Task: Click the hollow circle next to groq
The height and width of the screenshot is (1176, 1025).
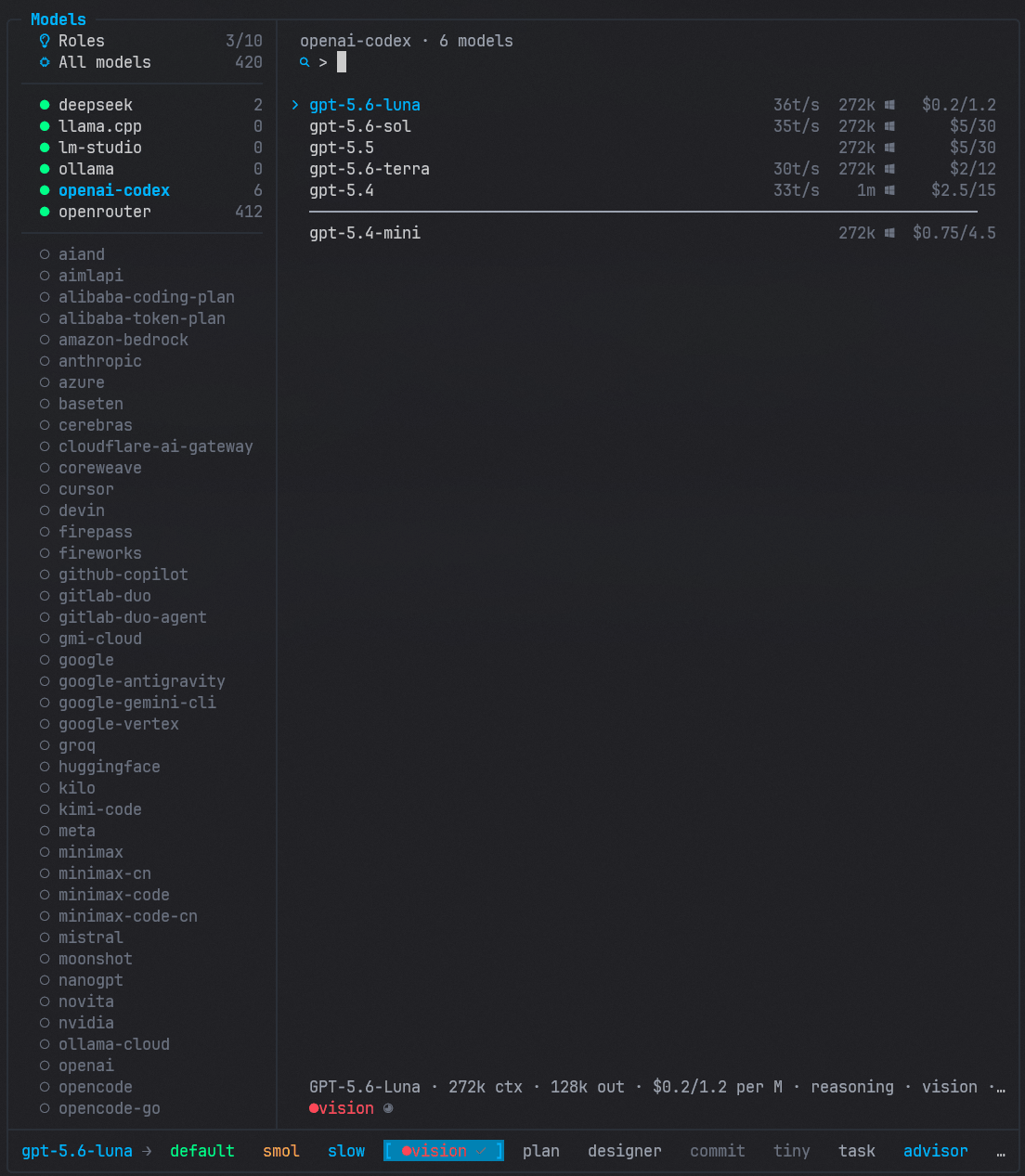Action: click(45, 745)
